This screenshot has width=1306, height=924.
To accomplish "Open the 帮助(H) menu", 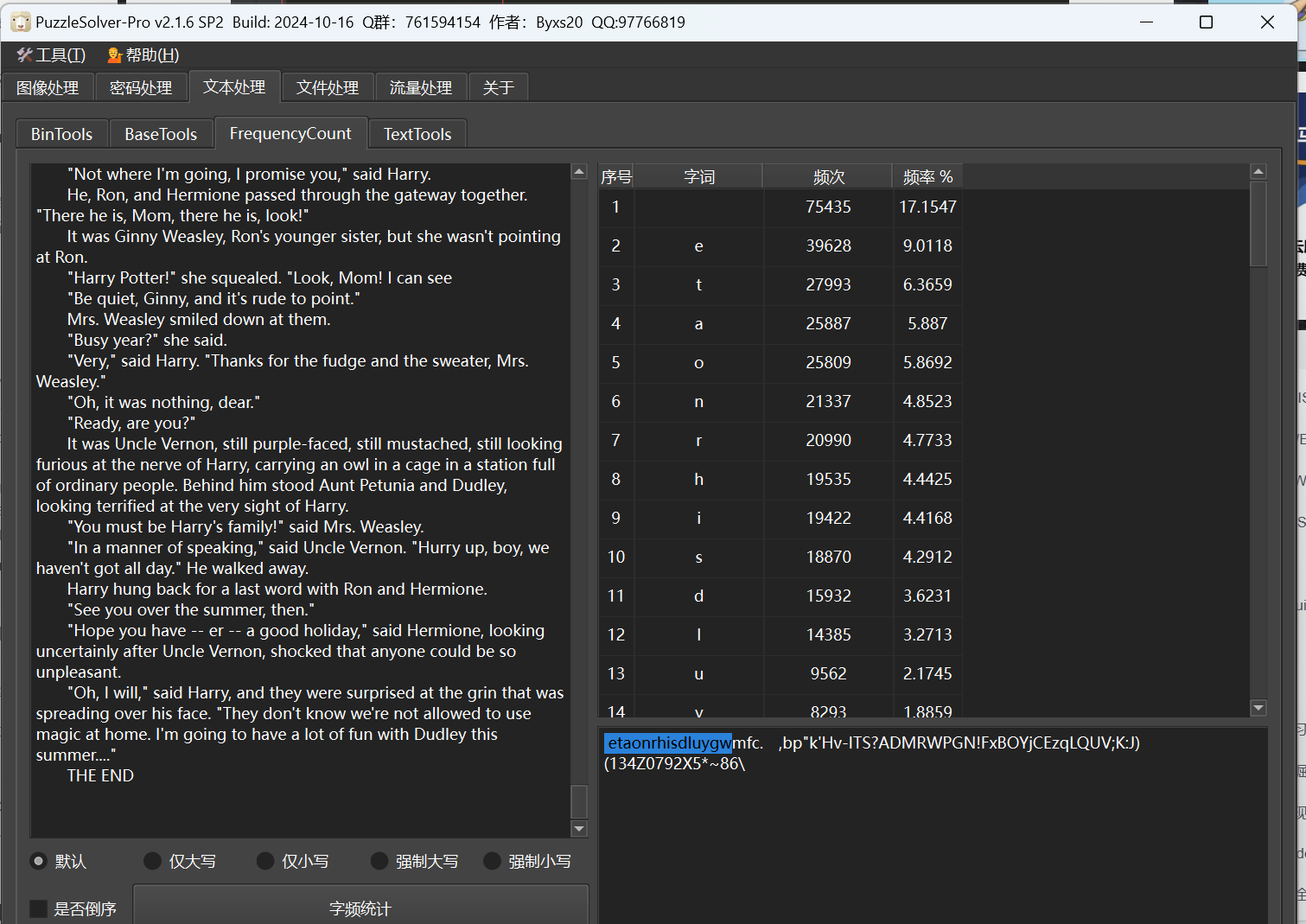I will (x=143, y=55).
